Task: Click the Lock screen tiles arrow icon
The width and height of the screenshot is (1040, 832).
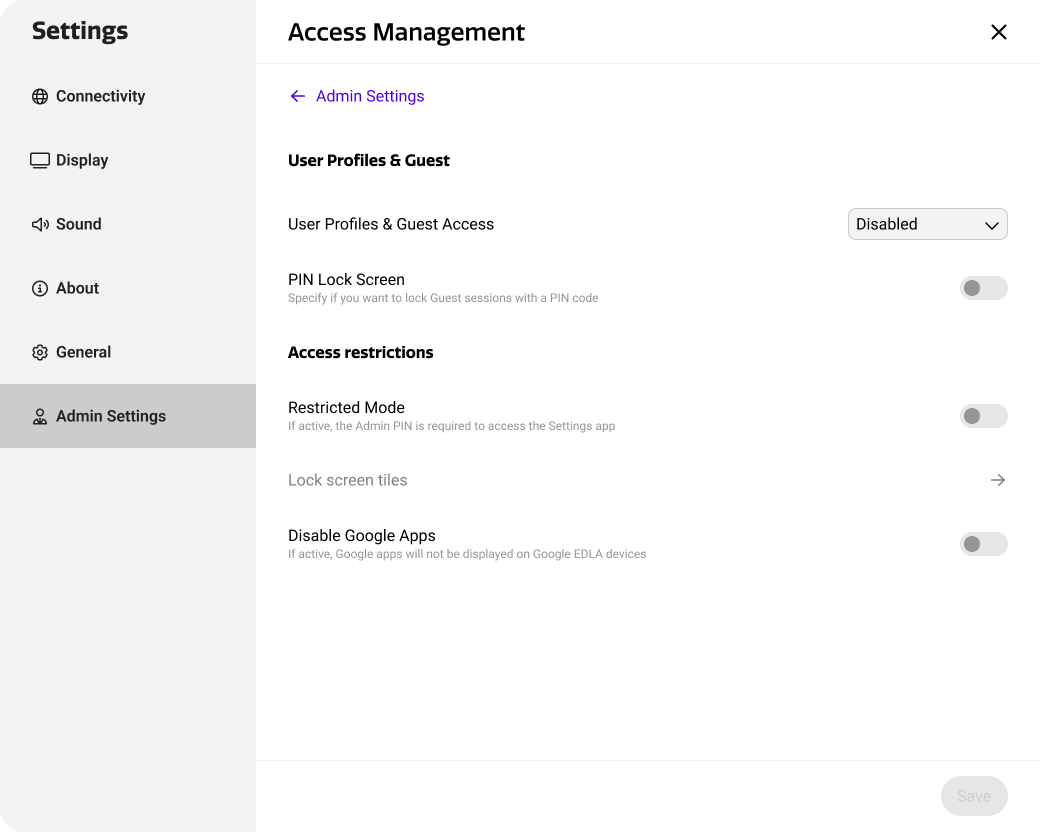Action: click(x=997, y=481)
